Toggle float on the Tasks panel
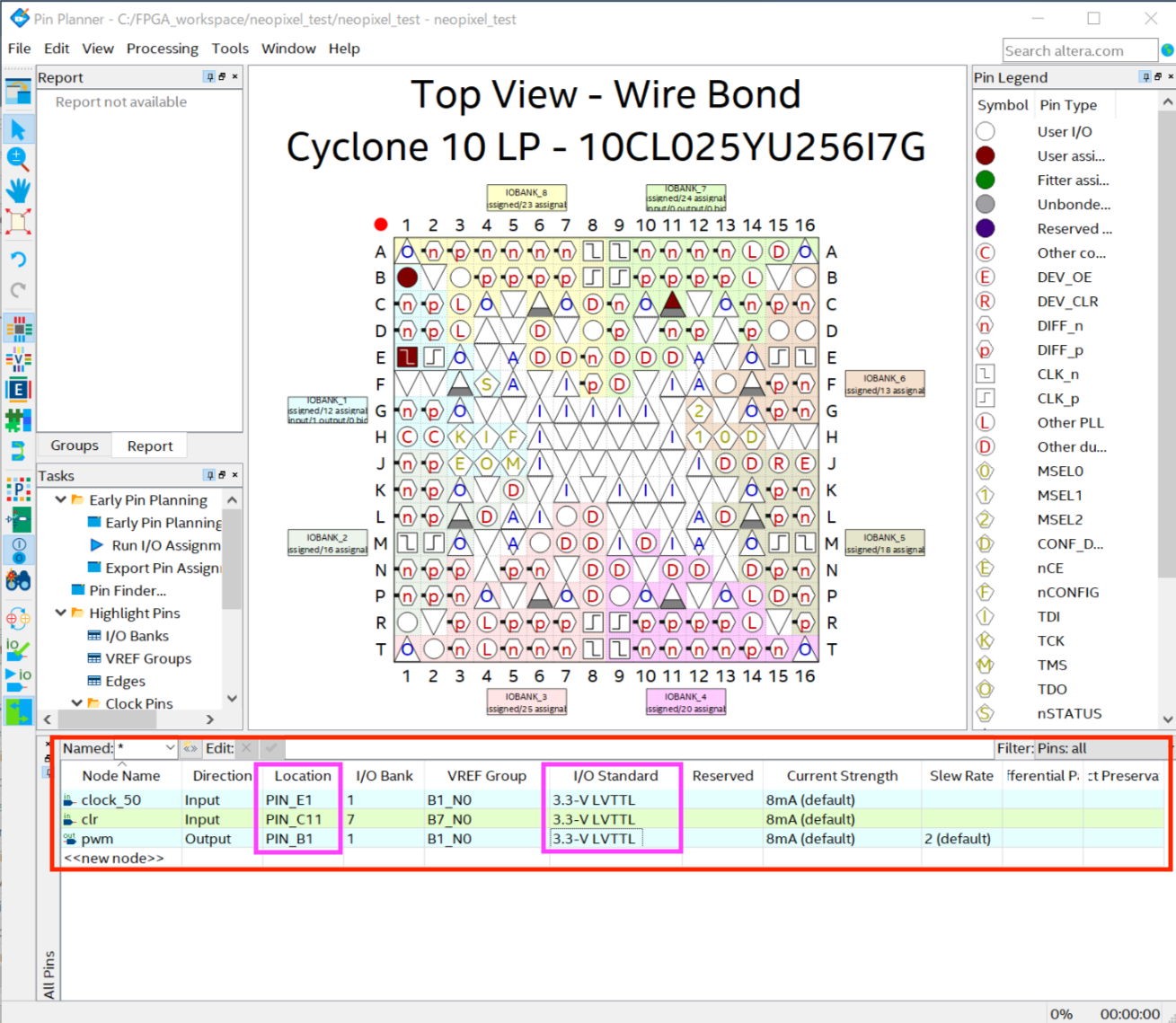1176x1023 pixels. point(222,475)
